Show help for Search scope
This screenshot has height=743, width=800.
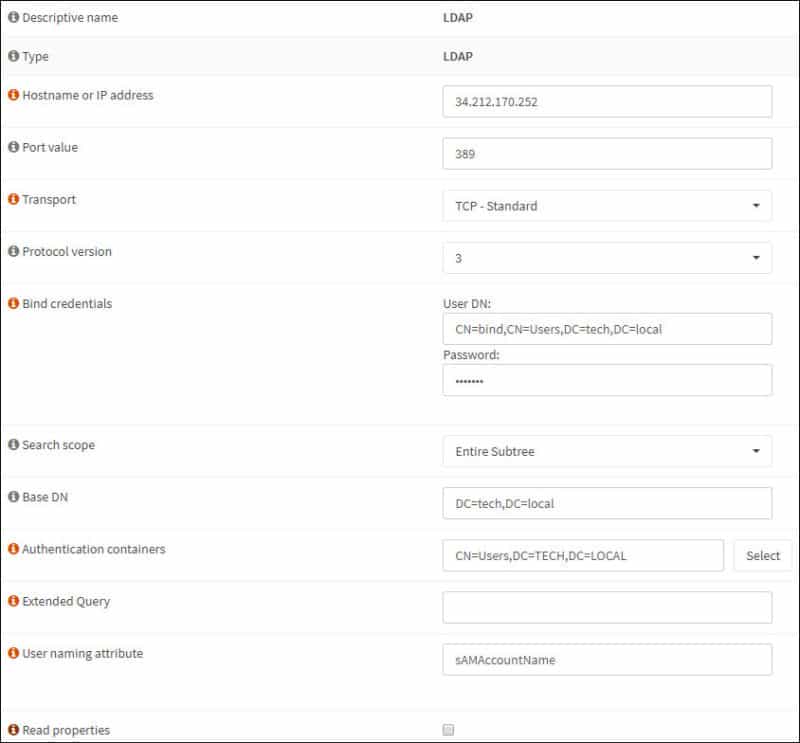tap(14, 445)
